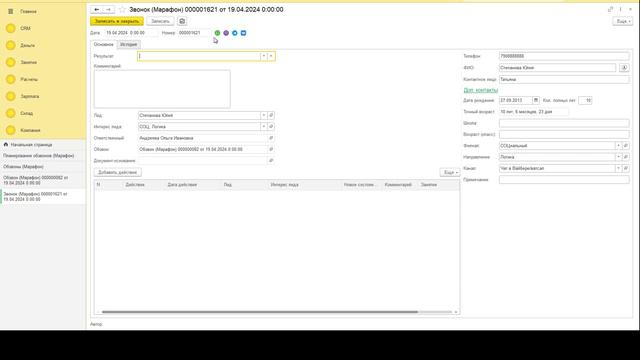Click the Записать button

(x=160, y=21)
